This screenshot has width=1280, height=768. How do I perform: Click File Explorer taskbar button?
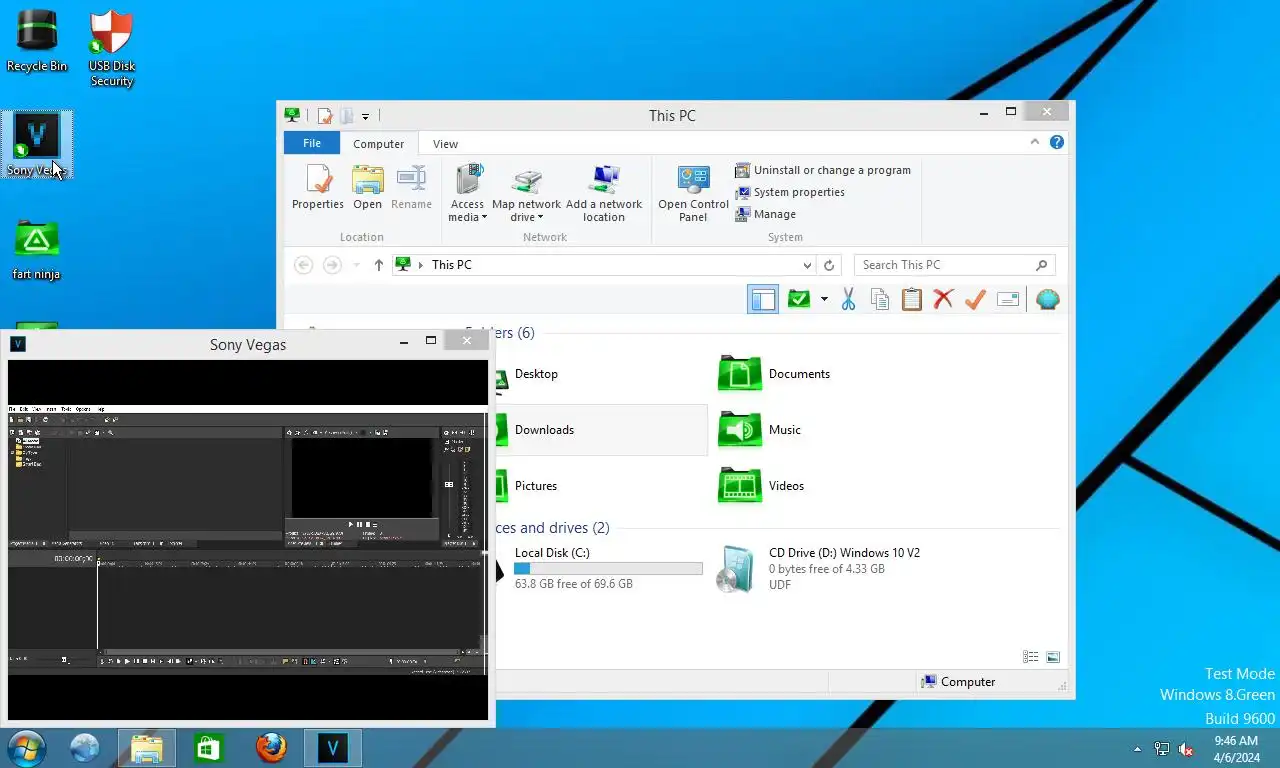(x=147, y=748)
